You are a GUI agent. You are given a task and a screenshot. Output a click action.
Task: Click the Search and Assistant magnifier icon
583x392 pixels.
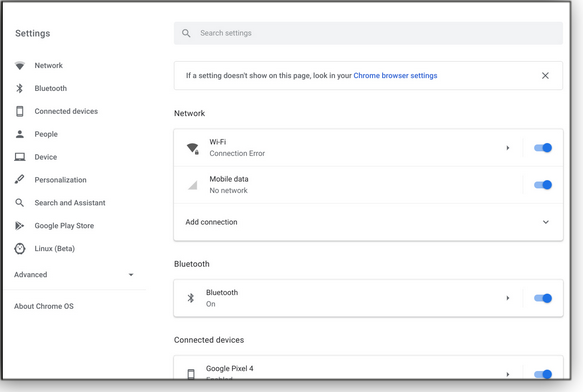(19, 203)
